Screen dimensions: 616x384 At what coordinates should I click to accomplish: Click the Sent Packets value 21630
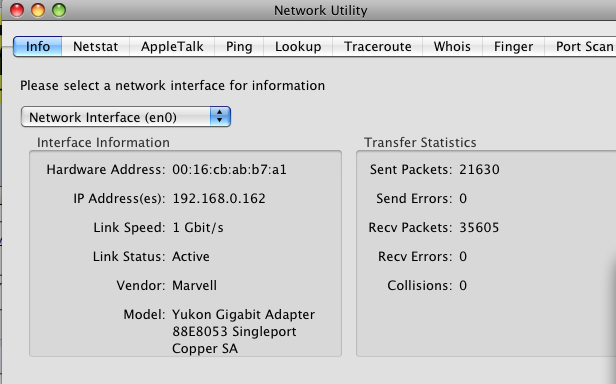pos(479,169)
